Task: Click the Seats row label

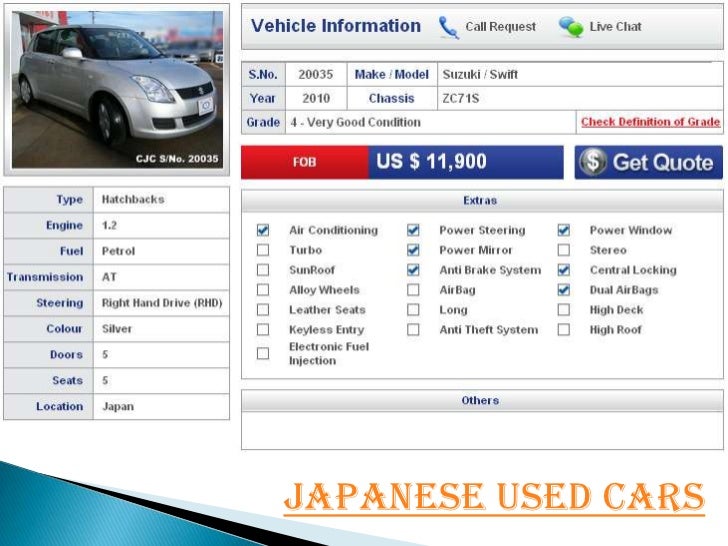Action: click(68, 381)
